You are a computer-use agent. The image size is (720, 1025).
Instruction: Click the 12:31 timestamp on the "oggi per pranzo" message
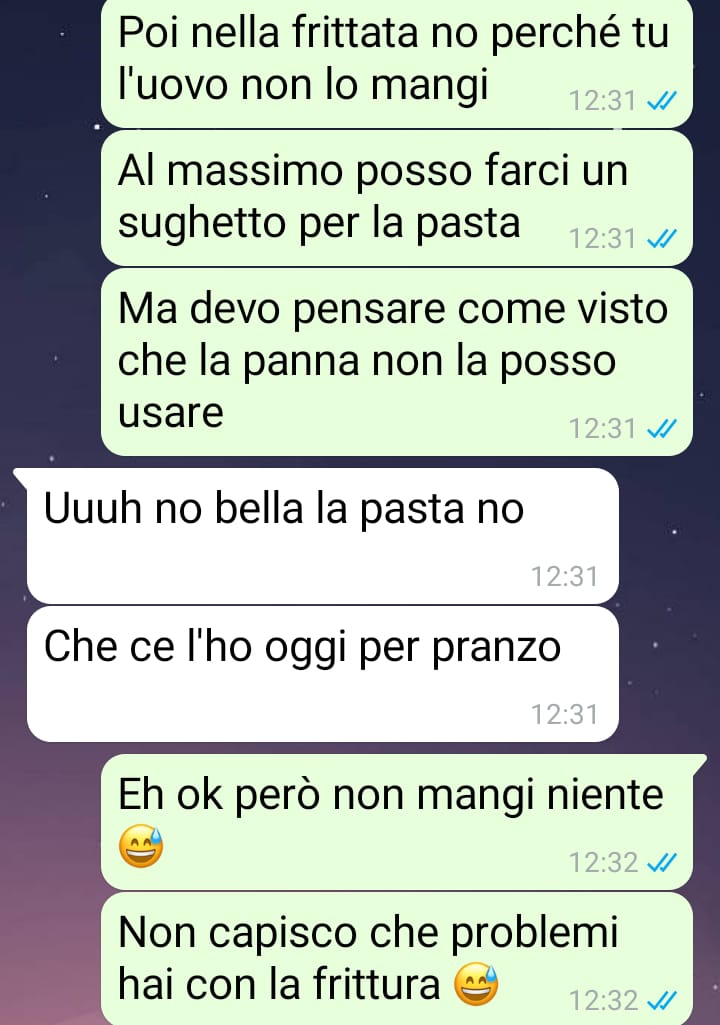click(x=564, y=715)
